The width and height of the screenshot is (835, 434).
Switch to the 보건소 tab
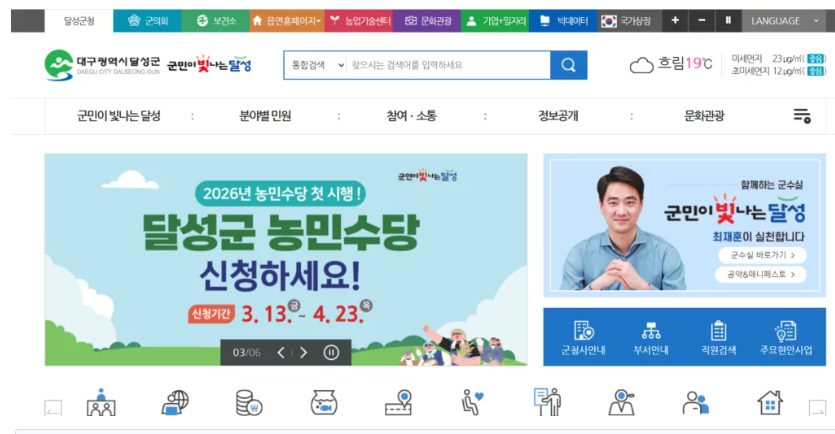215,21
